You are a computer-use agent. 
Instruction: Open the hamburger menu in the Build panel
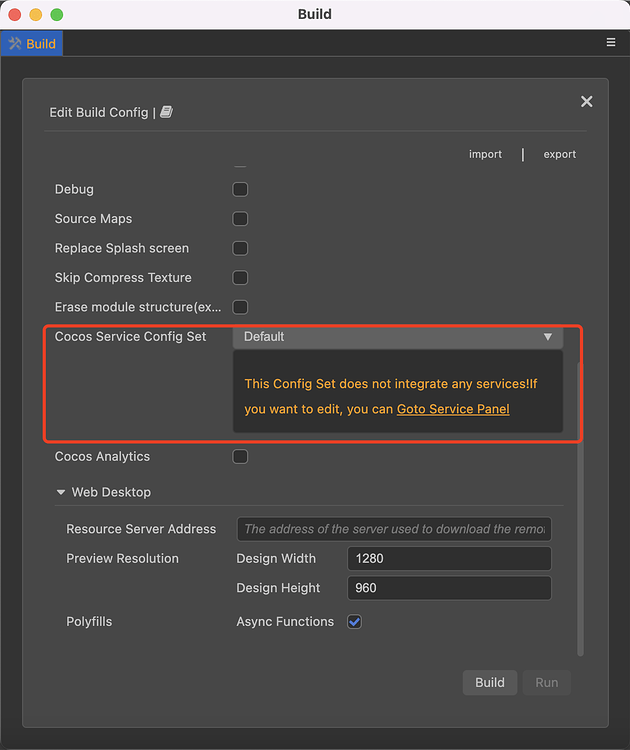coord(611,43)
